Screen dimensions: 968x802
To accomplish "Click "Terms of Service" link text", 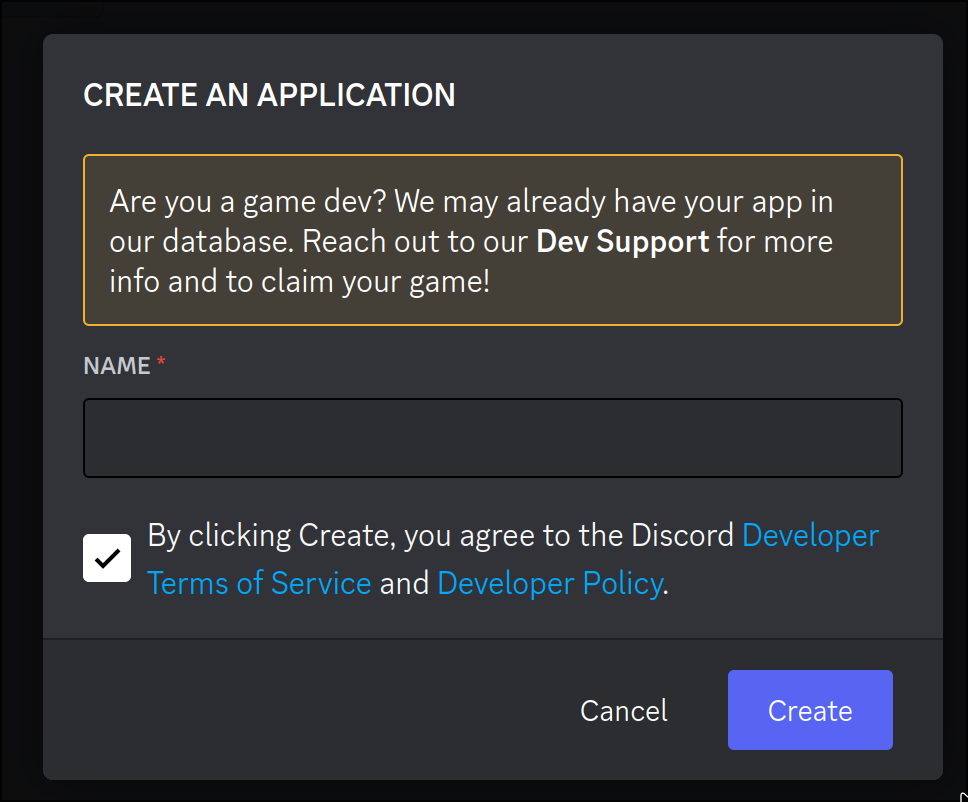I will click(x=259, y=583).
